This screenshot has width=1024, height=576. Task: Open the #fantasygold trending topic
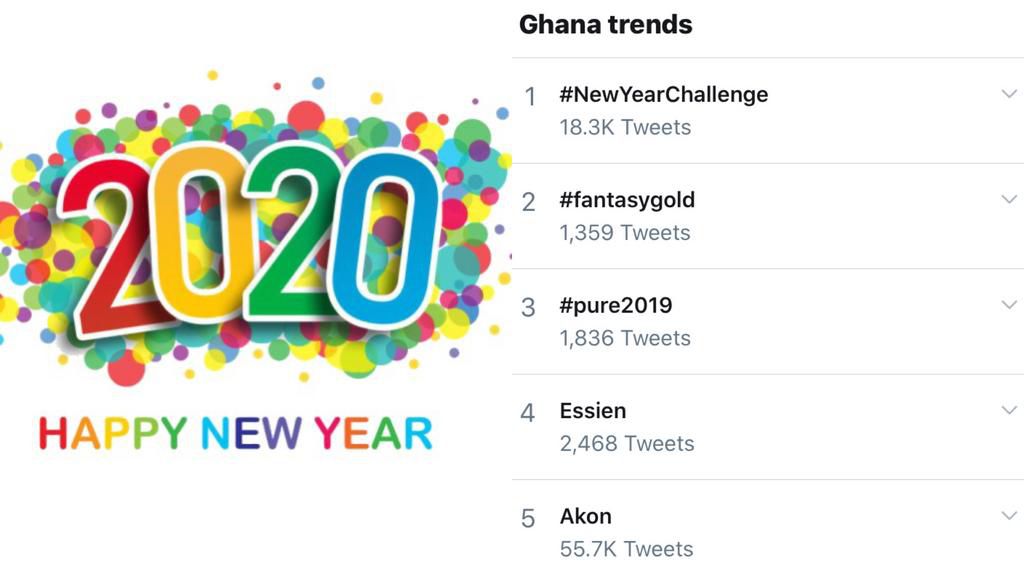click(x=626, y=199)
